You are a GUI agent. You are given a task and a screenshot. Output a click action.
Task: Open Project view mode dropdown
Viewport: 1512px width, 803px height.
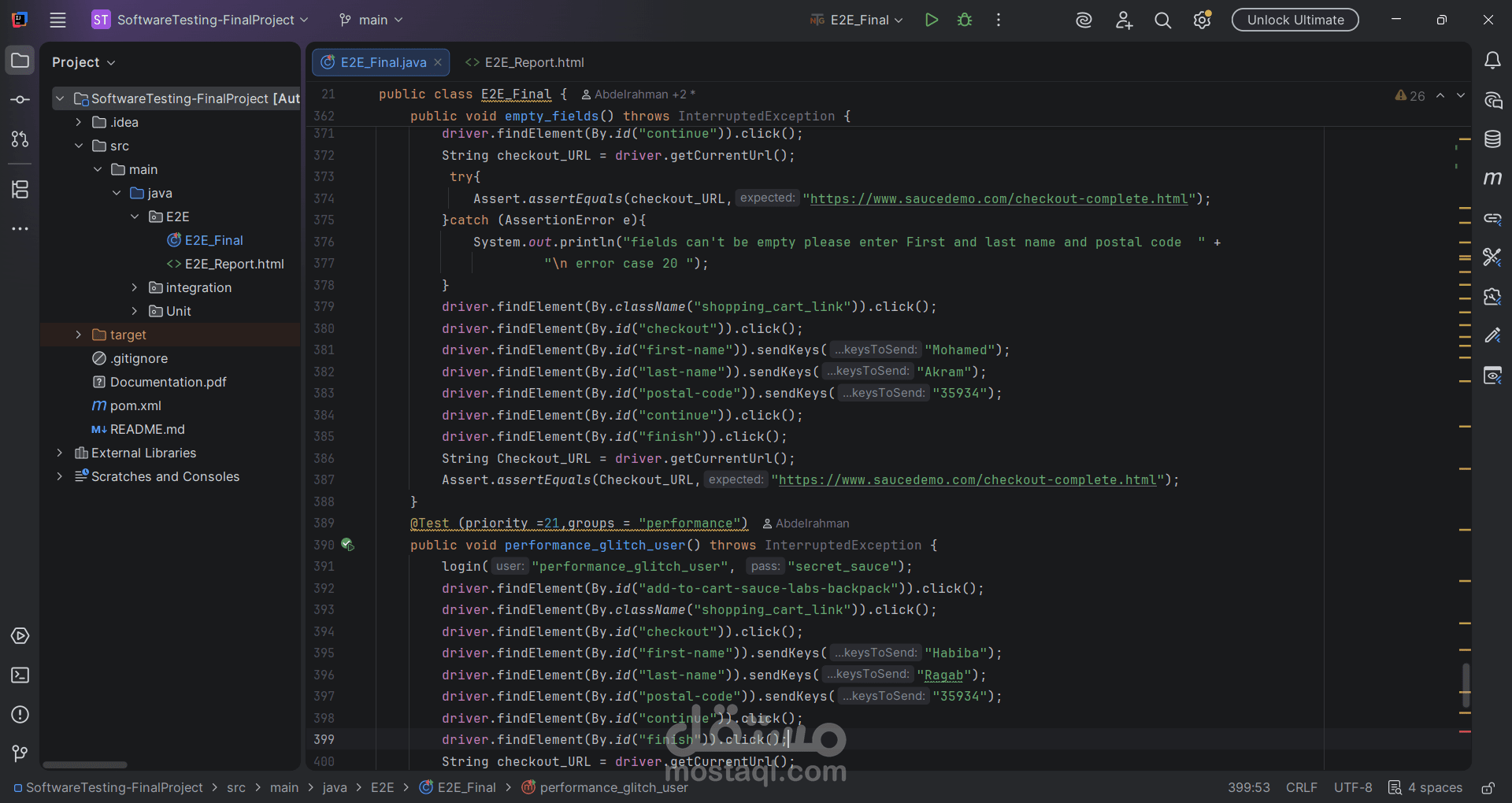[83, 62]
